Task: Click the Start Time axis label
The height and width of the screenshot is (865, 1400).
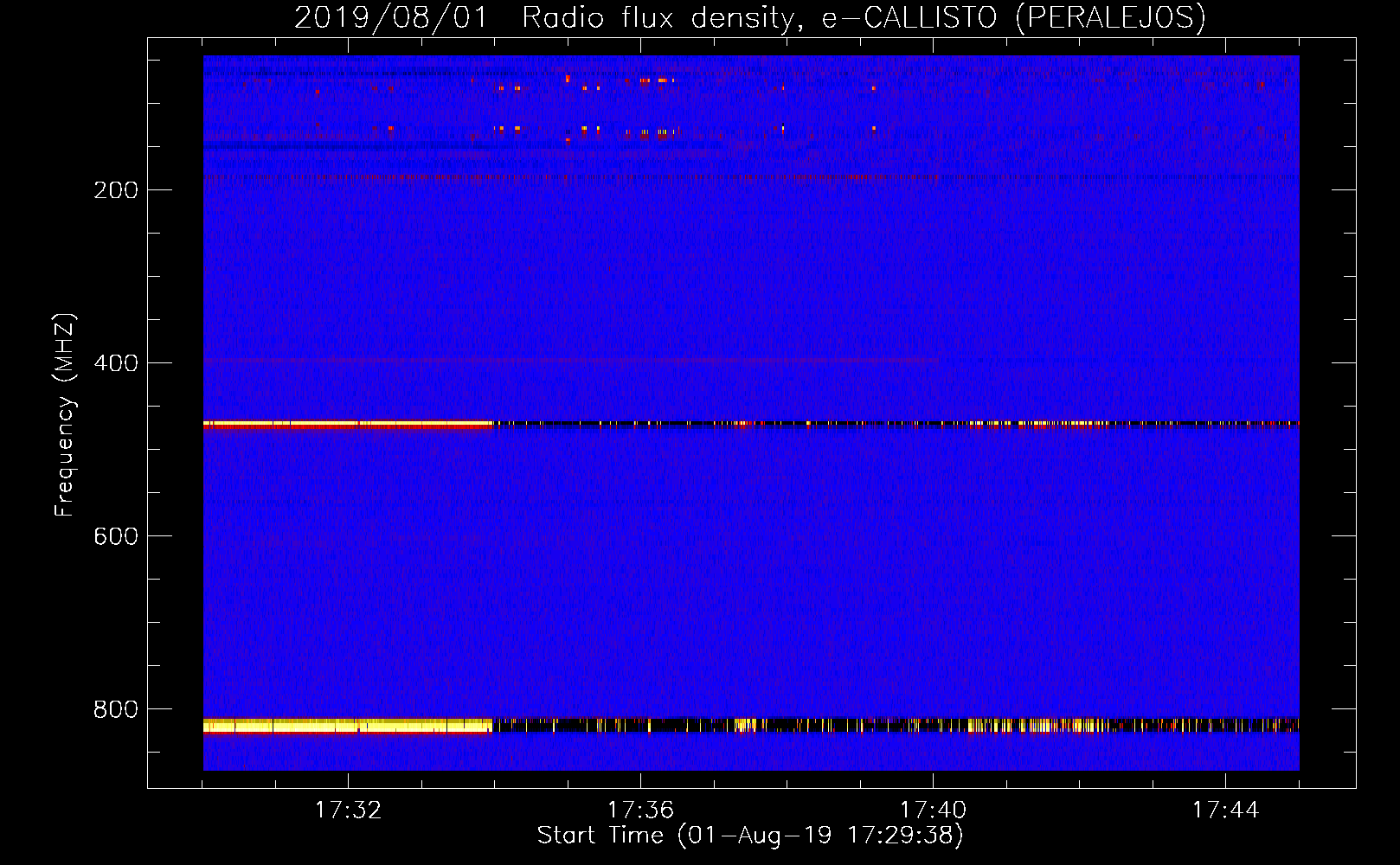Action: click(x=750, y=836)
